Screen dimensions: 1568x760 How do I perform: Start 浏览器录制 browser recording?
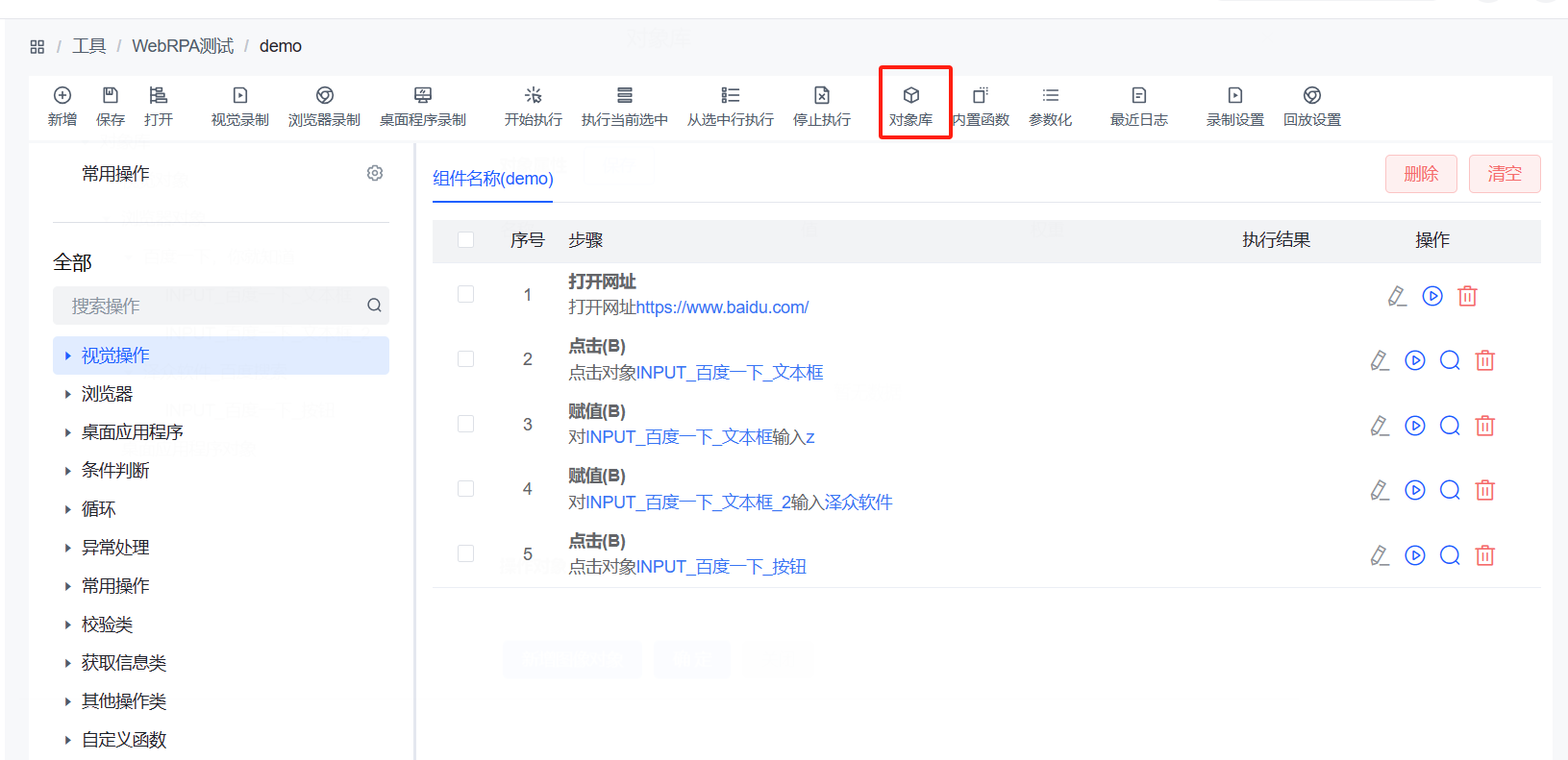pyautogui.click(x=324, y=106)
